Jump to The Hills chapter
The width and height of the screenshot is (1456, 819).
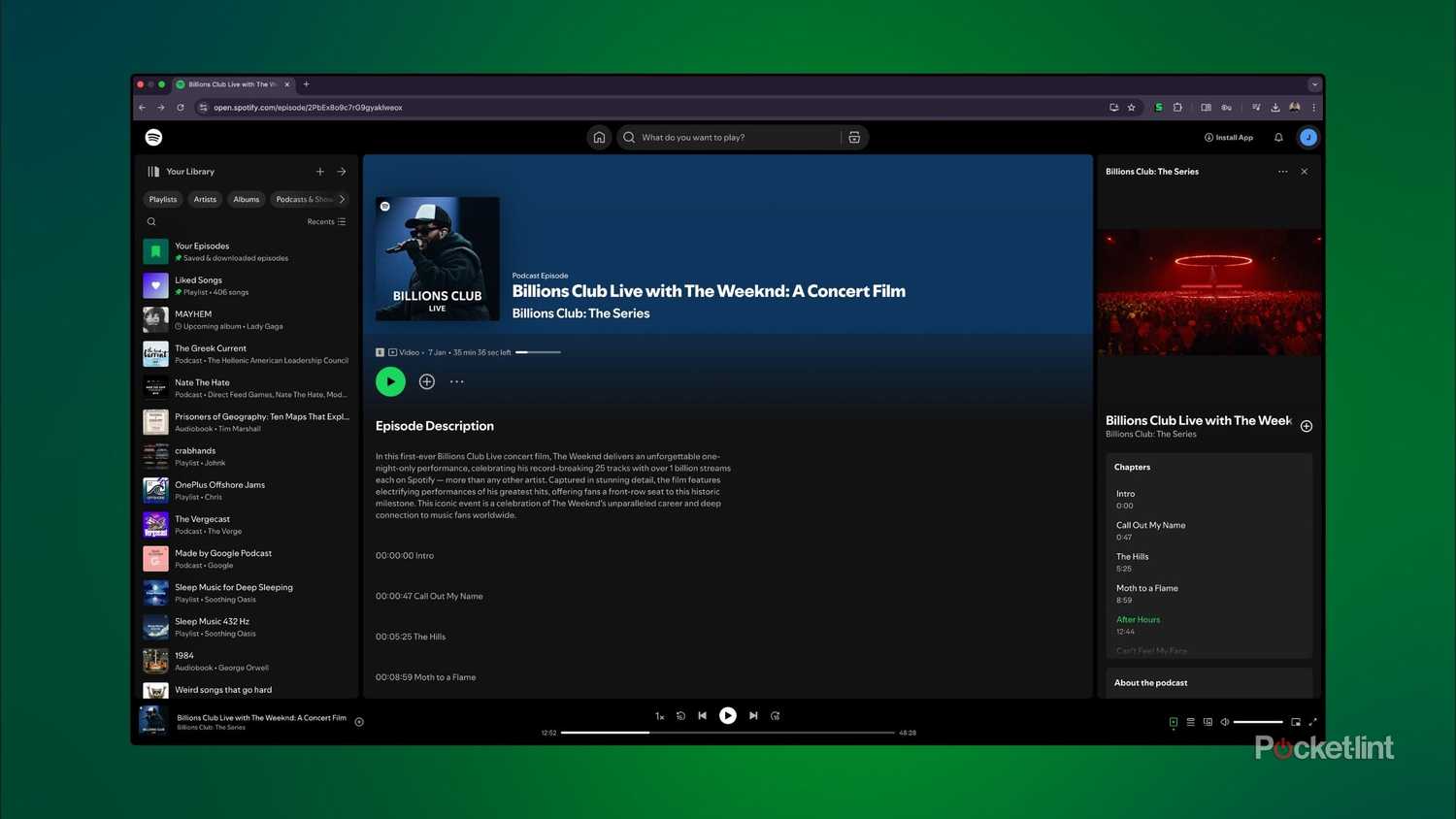click(1208, 562)
